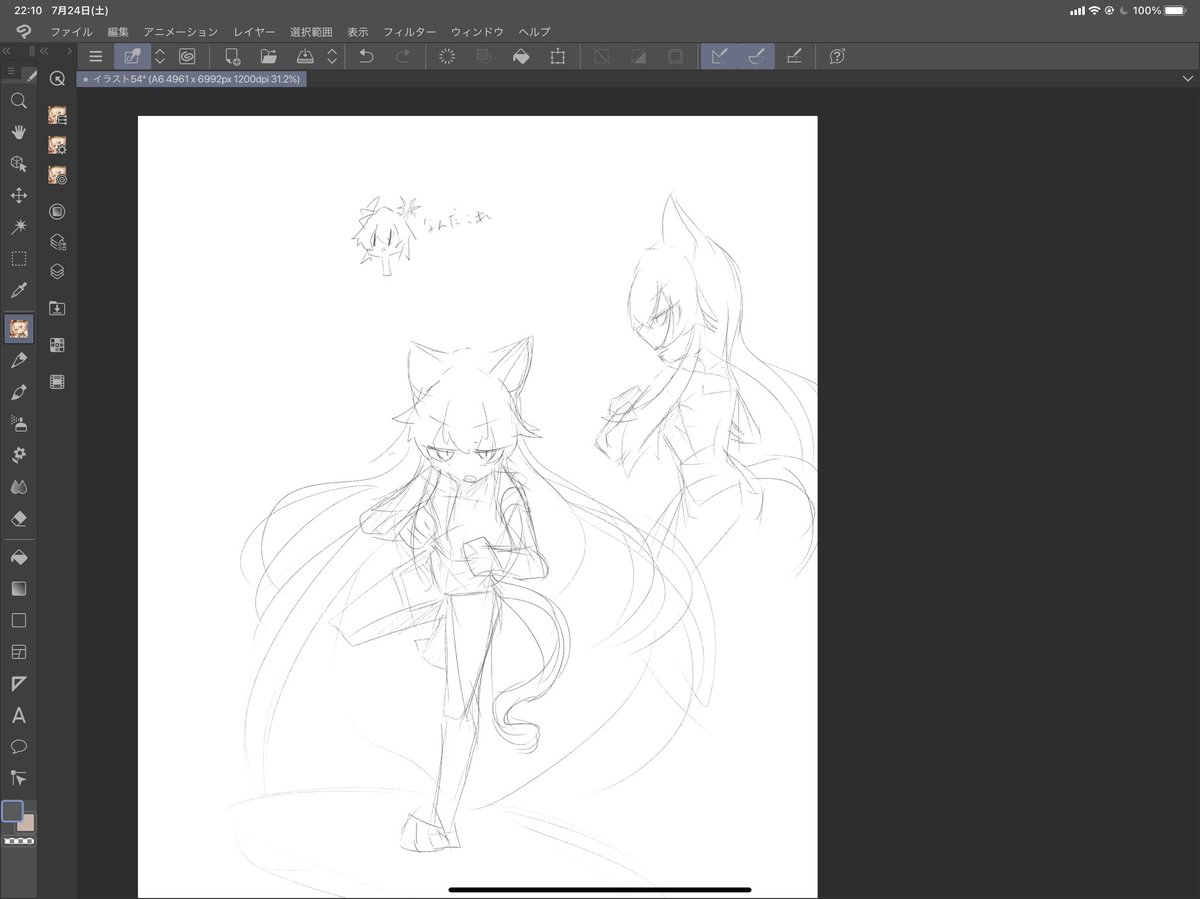Choose the highlighted brush thumbnail tool
Screen dimensions: 1200x899
(18, 328)
